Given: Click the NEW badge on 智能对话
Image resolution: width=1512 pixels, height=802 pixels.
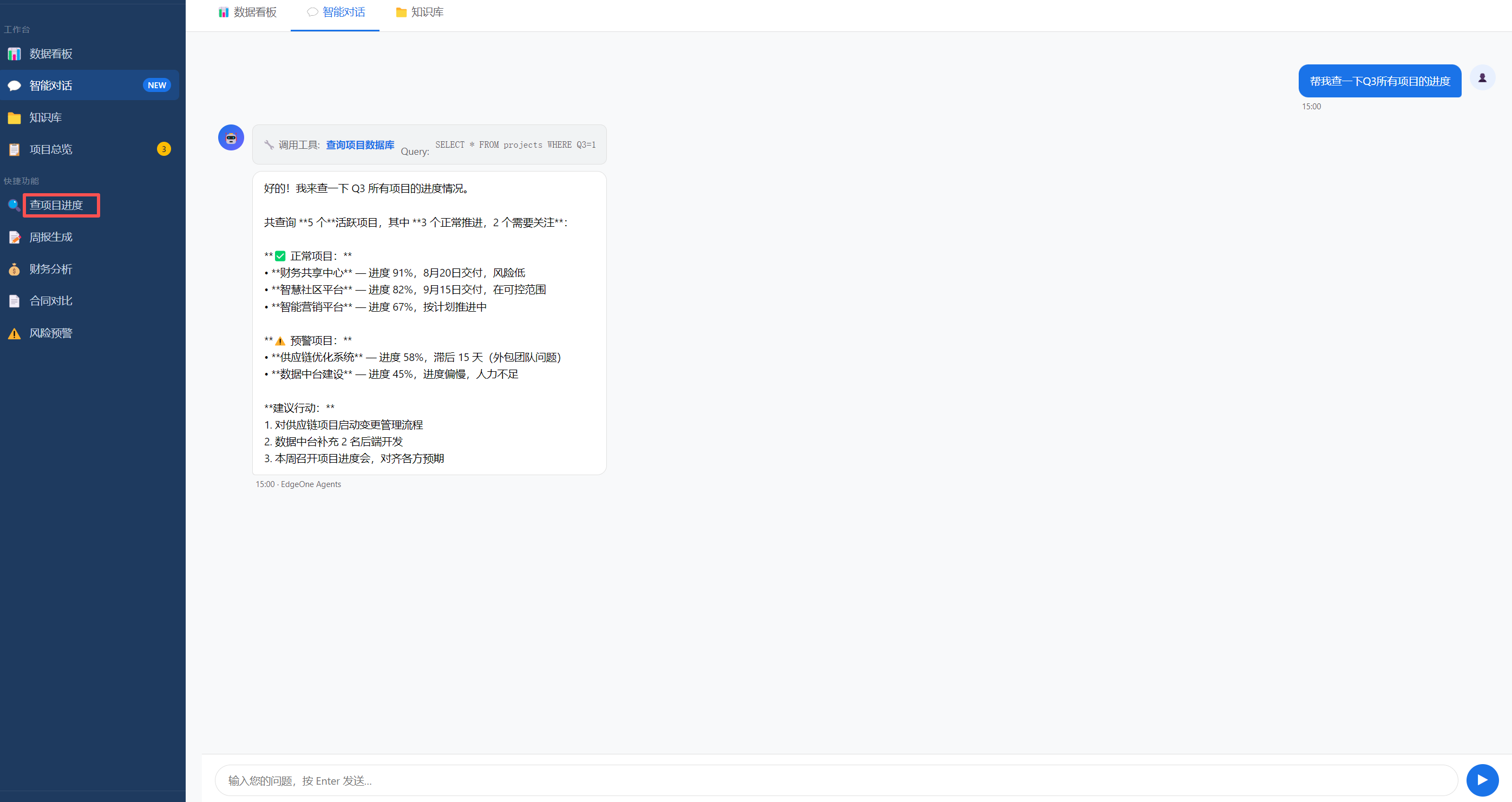Looking at the screenshot, I should [156, 86].
